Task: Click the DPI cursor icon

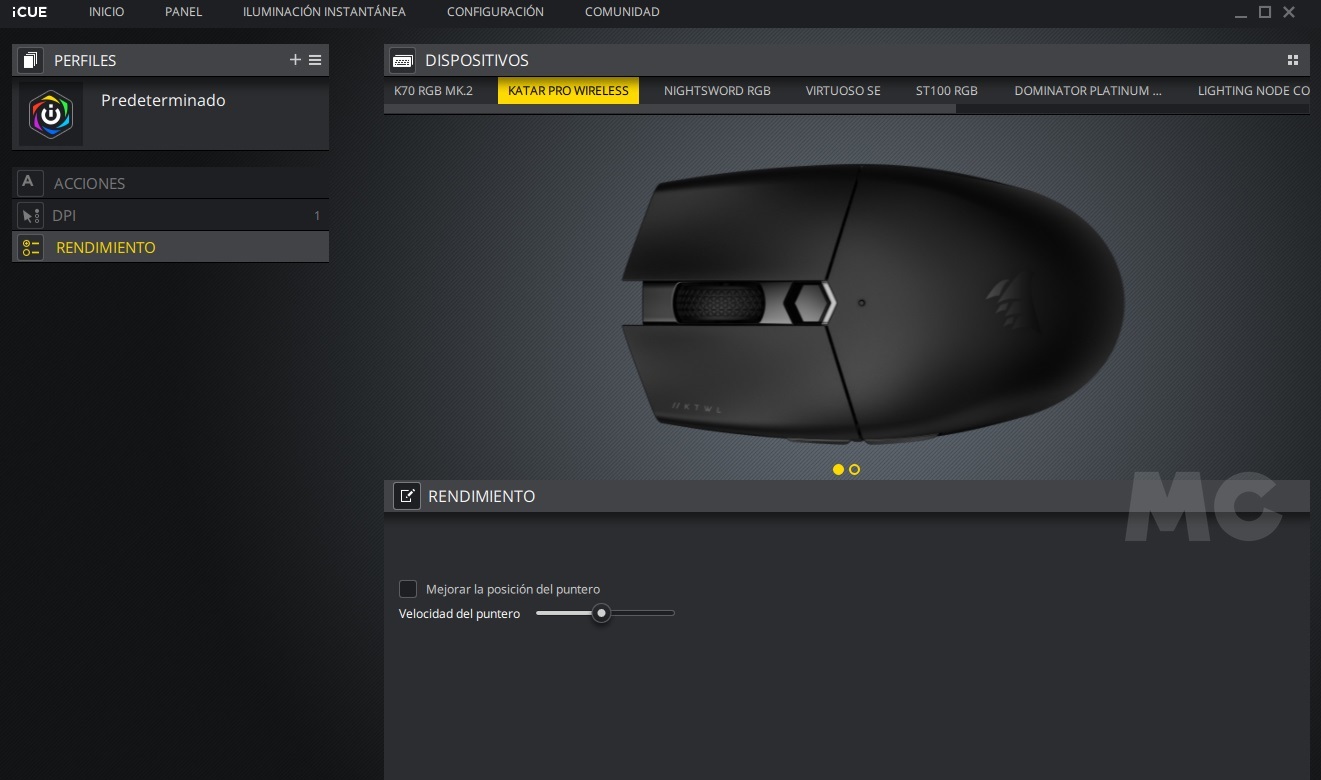Action: (x=30, y=215)
